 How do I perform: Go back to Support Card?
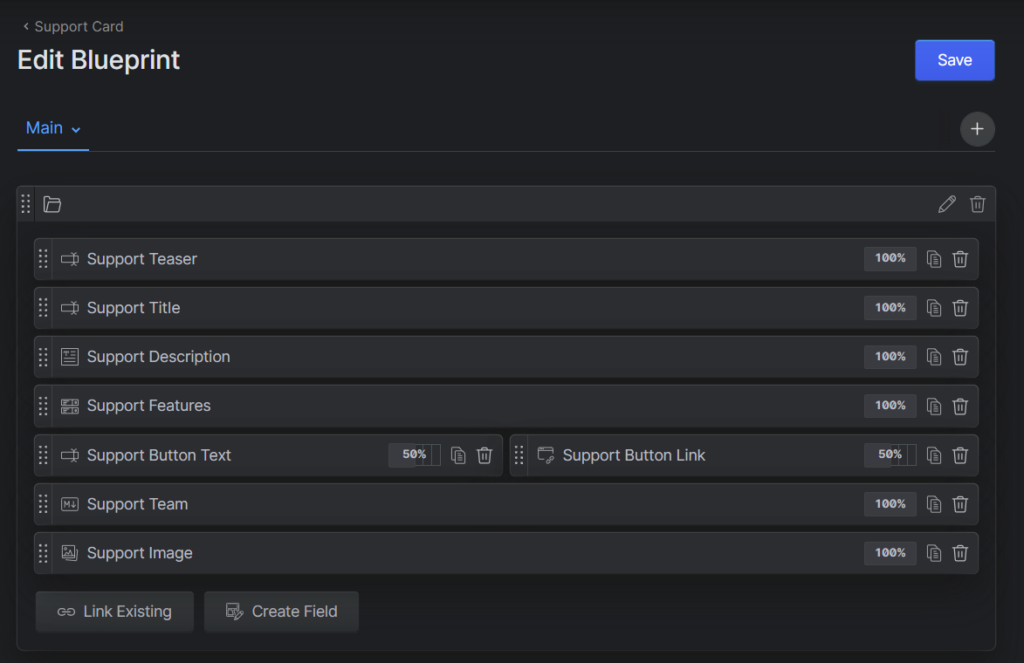point(73,26)
